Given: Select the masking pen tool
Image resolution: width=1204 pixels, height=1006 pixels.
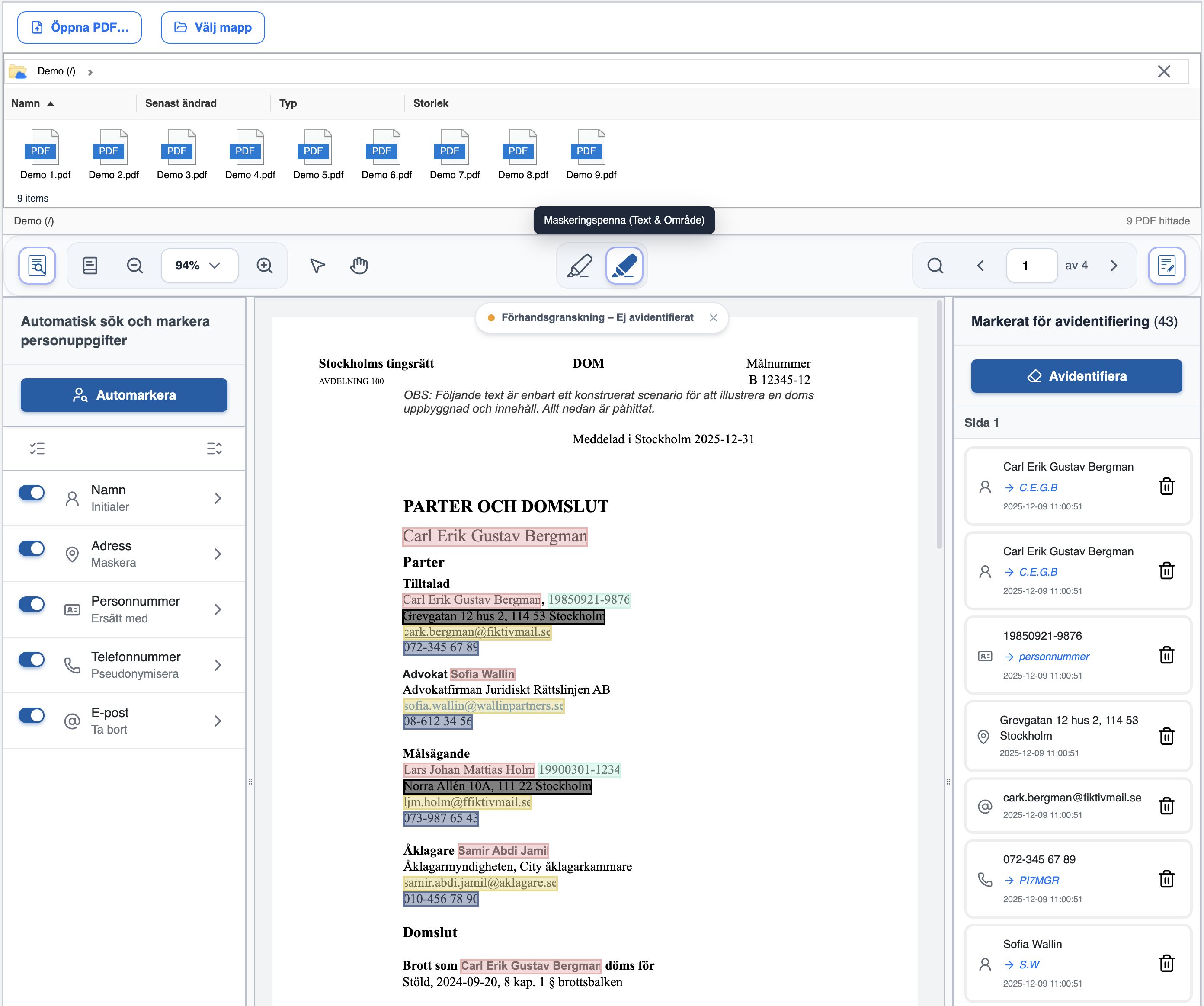Looking at the screenshot, I should (624, 266).
